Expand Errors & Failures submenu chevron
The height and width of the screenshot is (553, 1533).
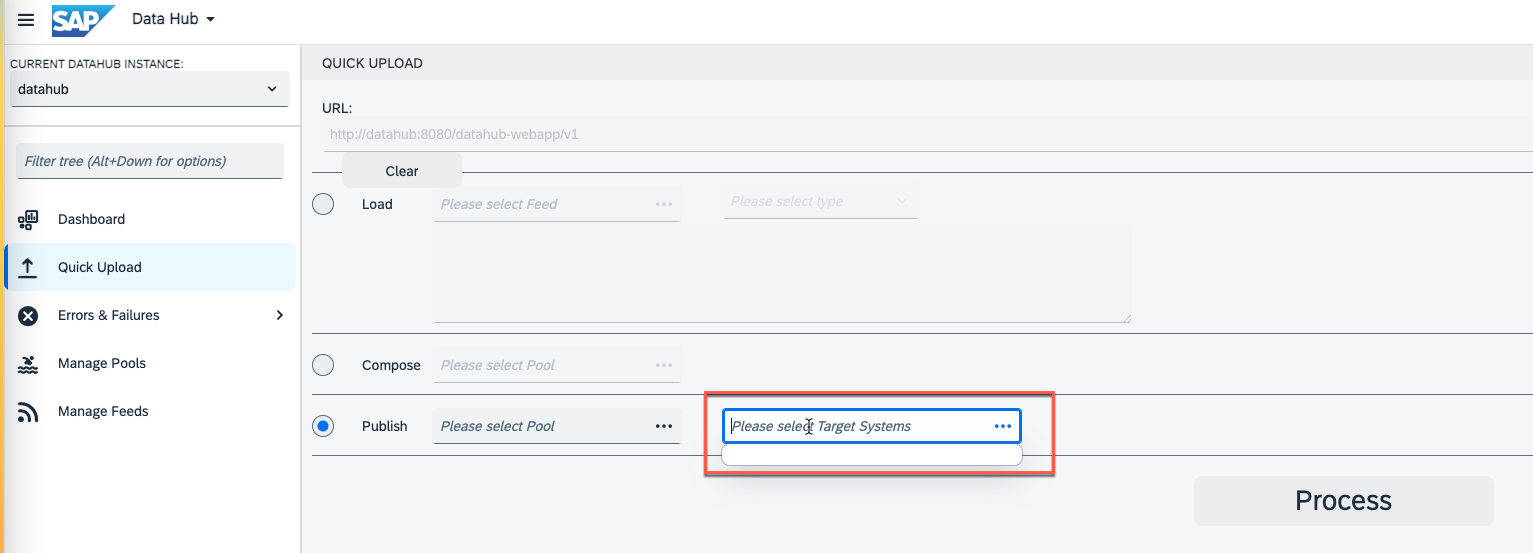coord(279,315)
